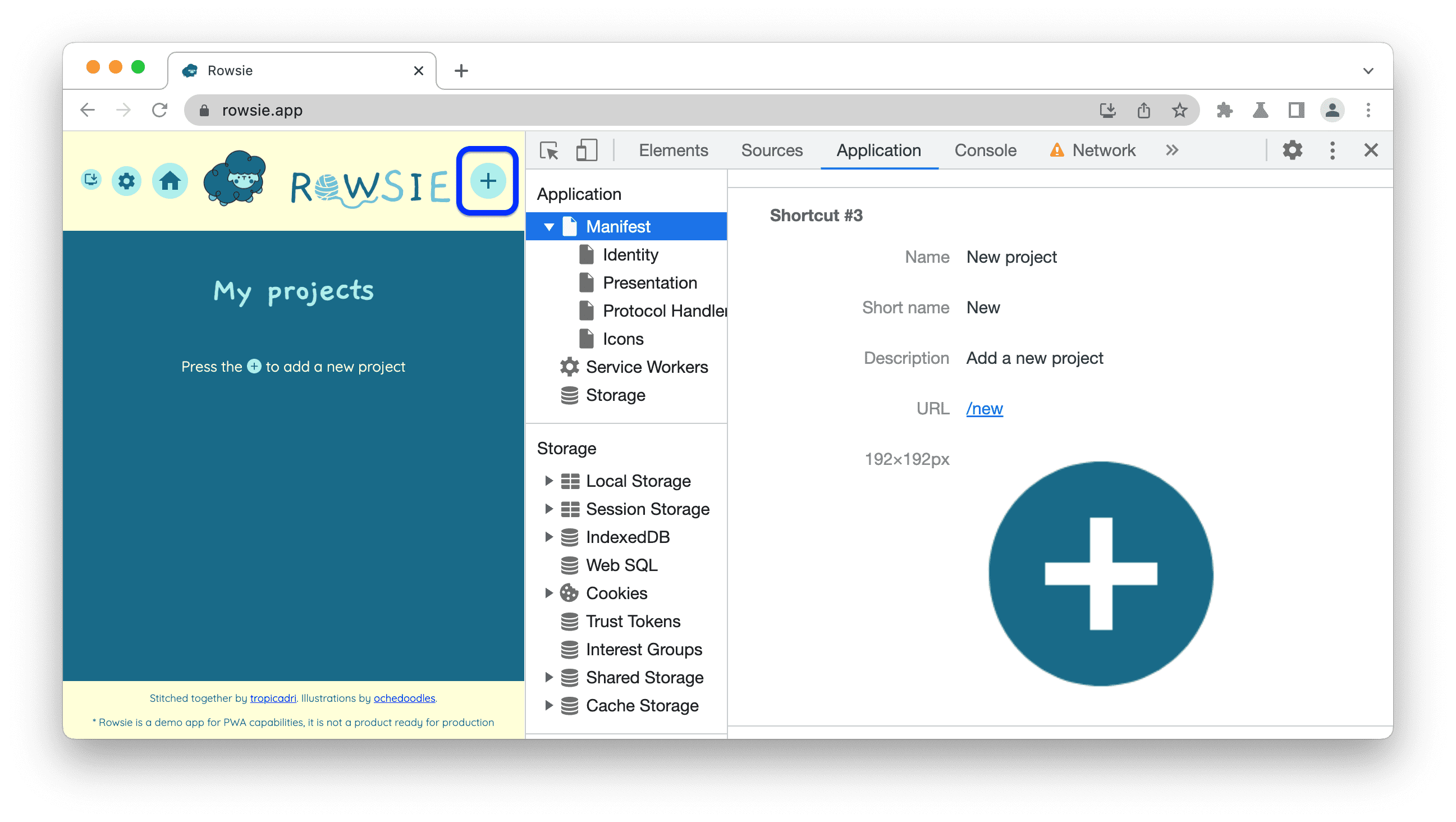The width and height of the screenshot is (1456, 822).
Task: Click the Manifest file icon in sidebar
Action: tap(571, 226)
